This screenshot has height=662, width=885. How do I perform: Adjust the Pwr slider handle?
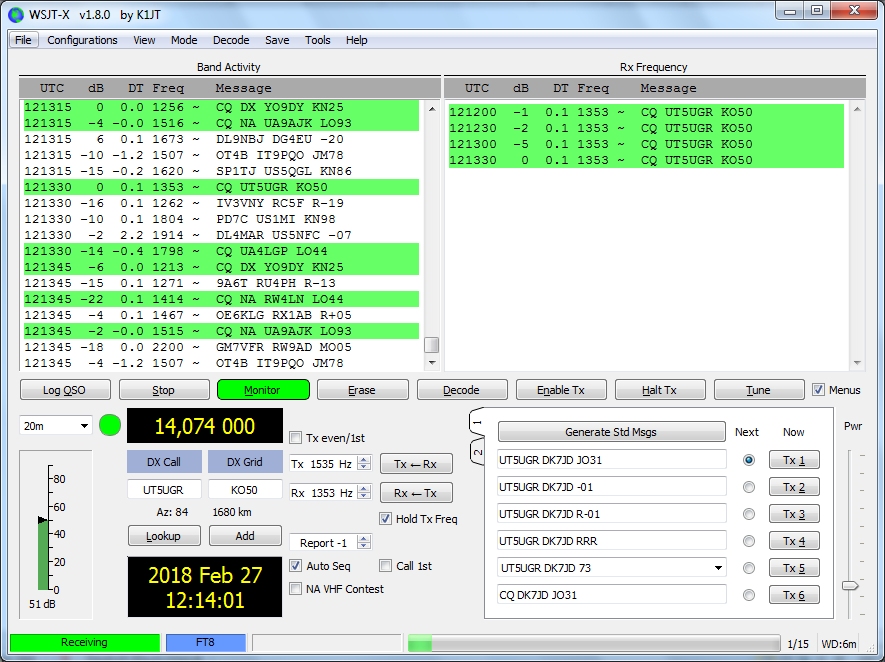pyautogui.click(x=849, y=585)
